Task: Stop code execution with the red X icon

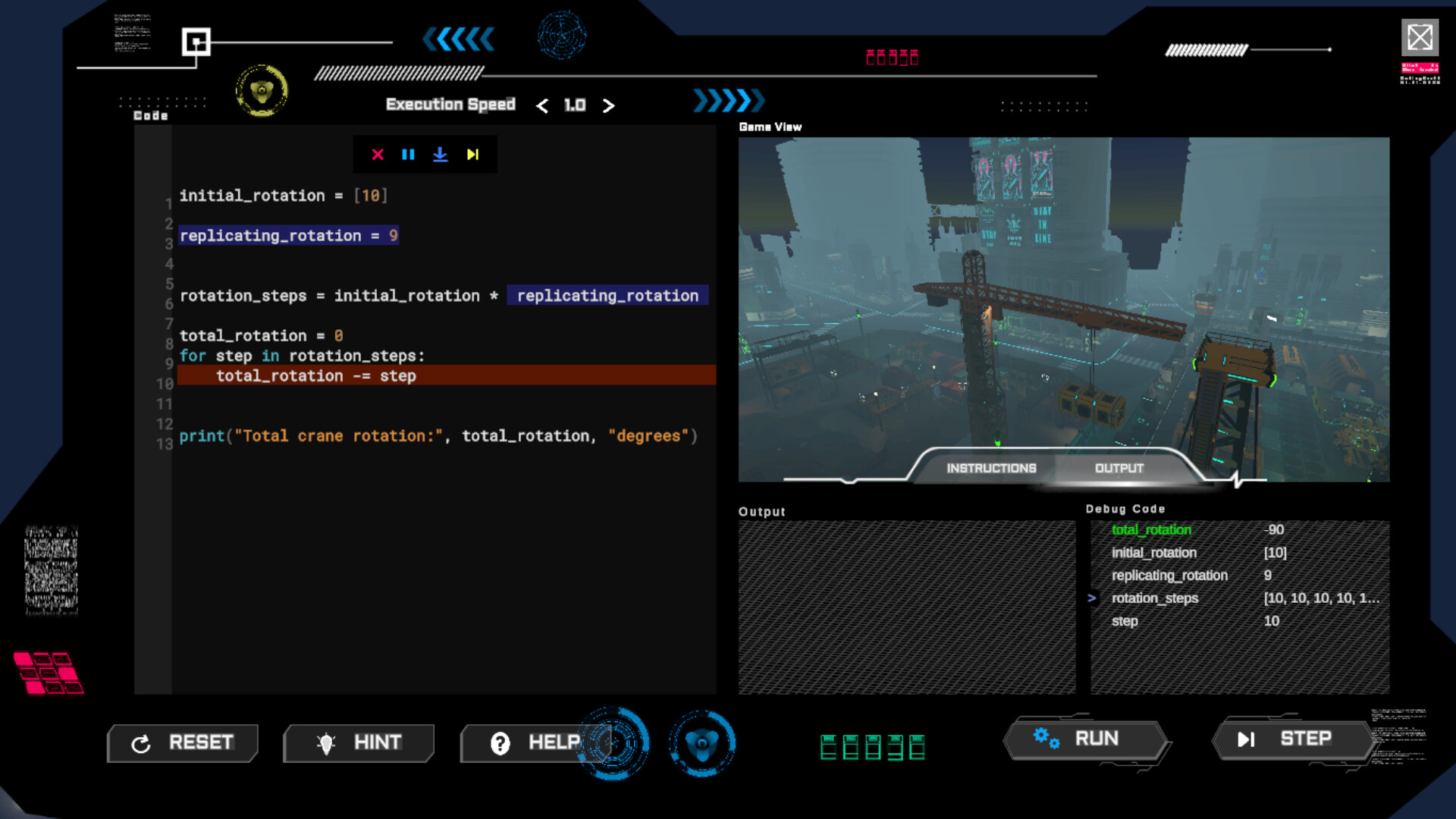Action: [x=378, y=154]
